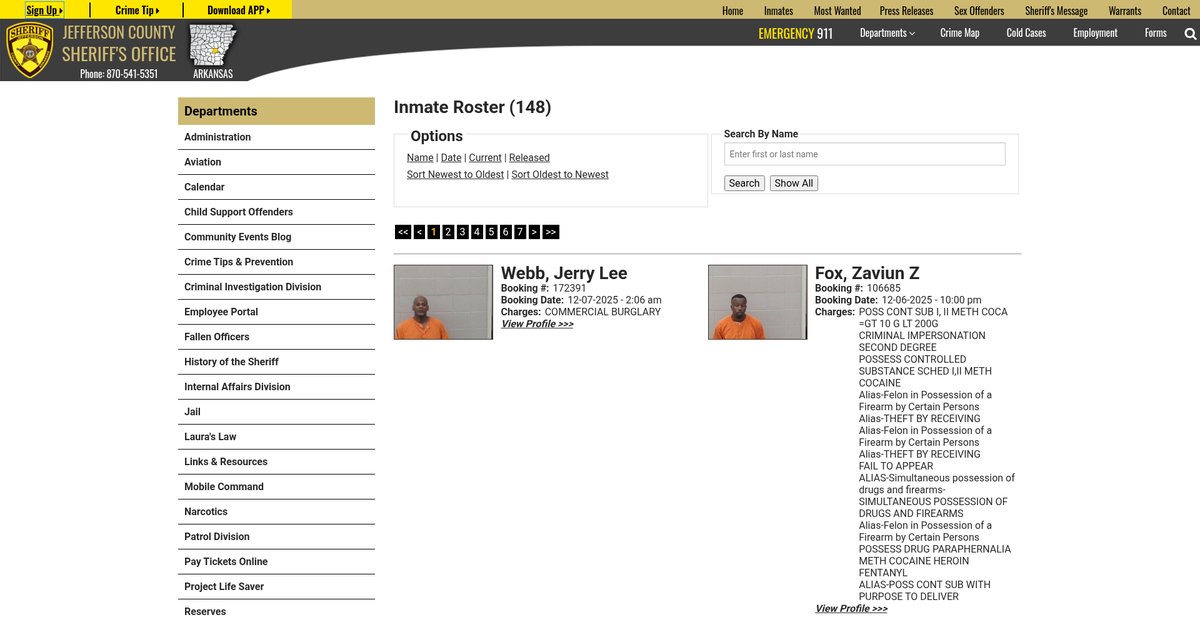1200x620 pixels.
Task: Click the Arkansas state map icon
Action: [x=213, y=45]
